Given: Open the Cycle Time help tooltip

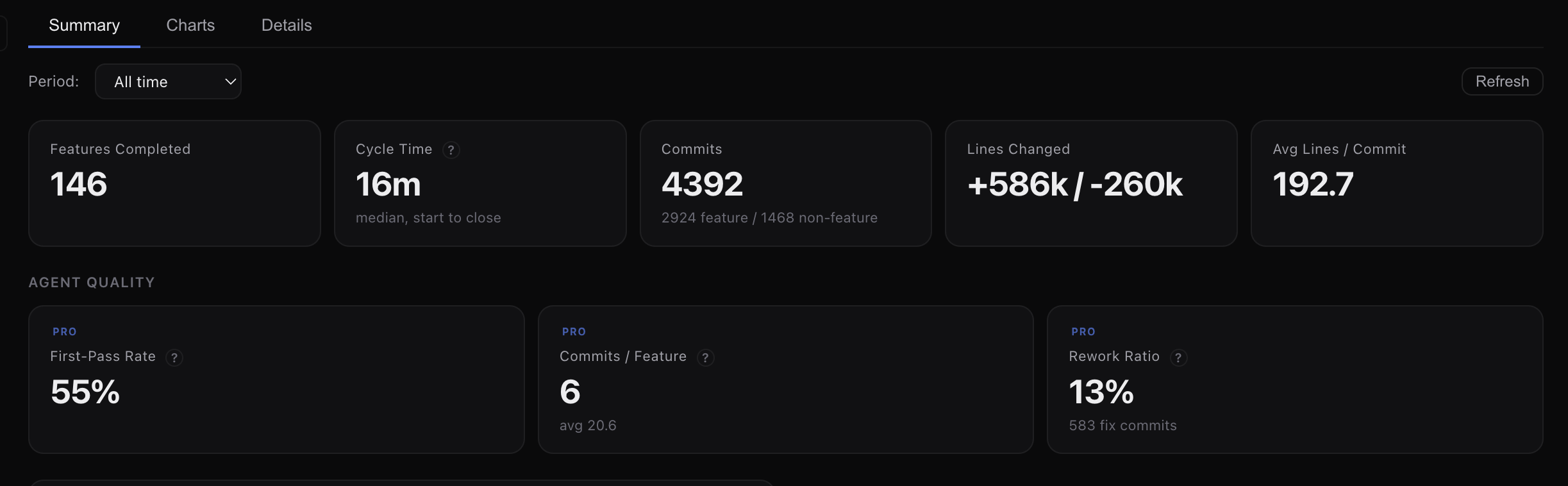Looking at the screenshot, I should 452,149.
